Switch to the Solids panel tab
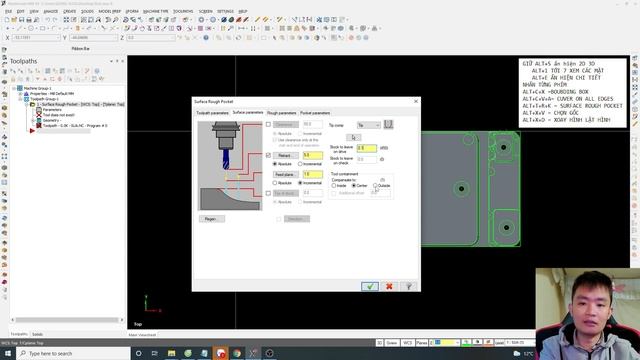640x360 pixels. pos(38,334)
